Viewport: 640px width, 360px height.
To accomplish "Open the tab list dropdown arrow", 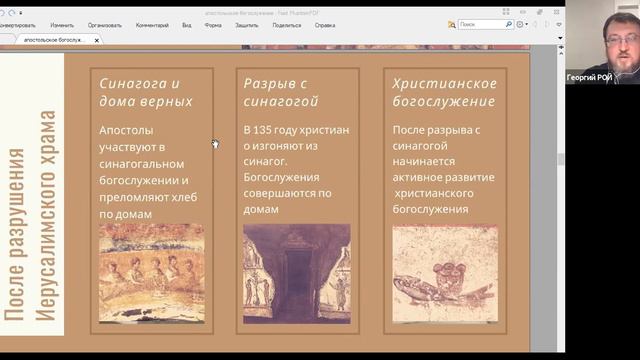I will point(560,38).
